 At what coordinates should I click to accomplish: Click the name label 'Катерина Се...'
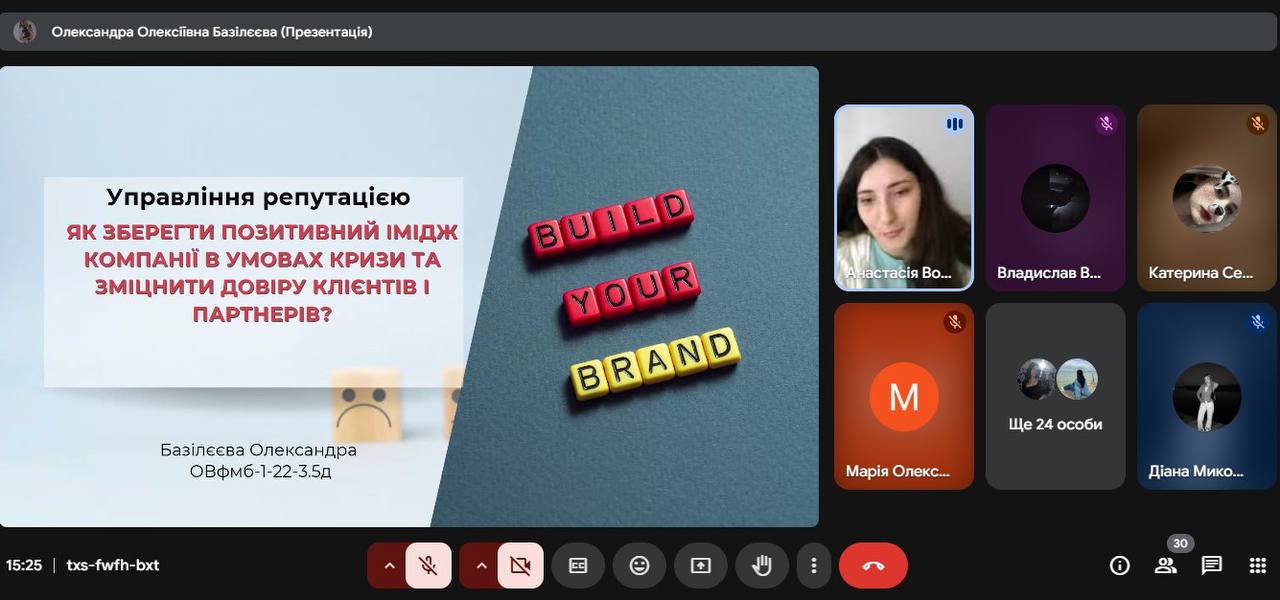(1201, 272)
